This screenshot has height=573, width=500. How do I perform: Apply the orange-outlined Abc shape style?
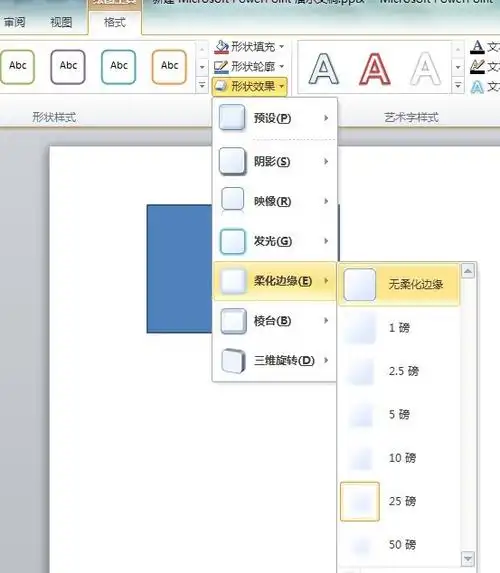[169, 67]
